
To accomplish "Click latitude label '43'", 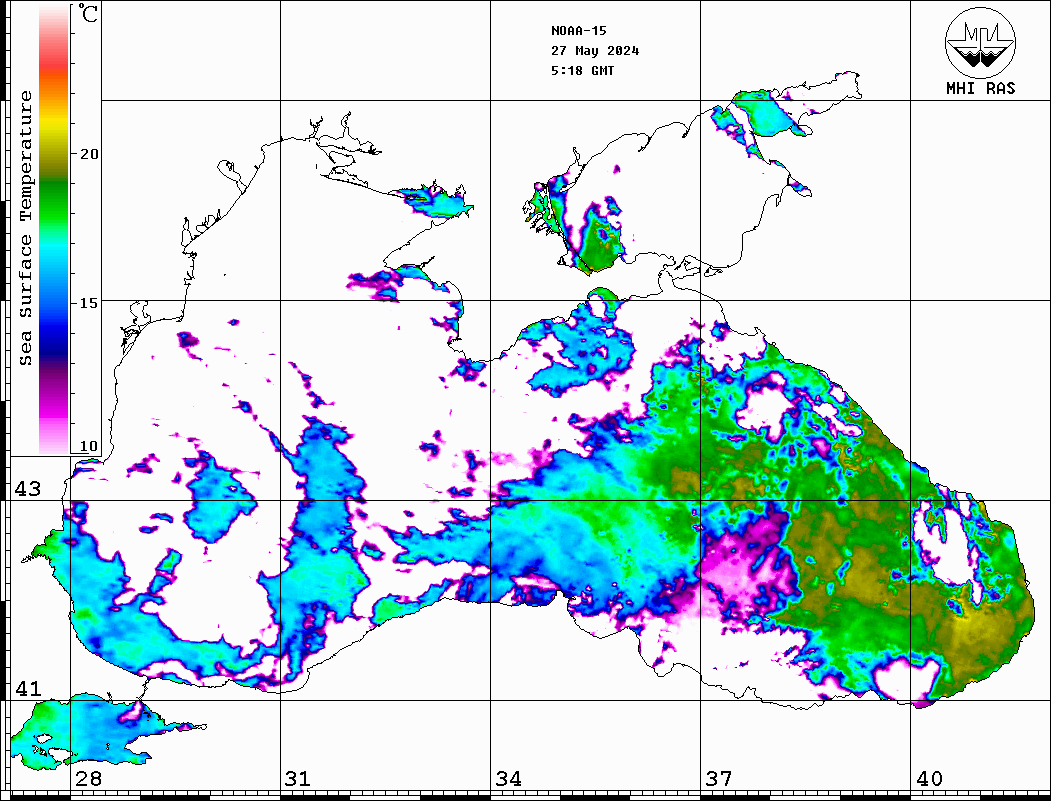I will click(28, 489).
